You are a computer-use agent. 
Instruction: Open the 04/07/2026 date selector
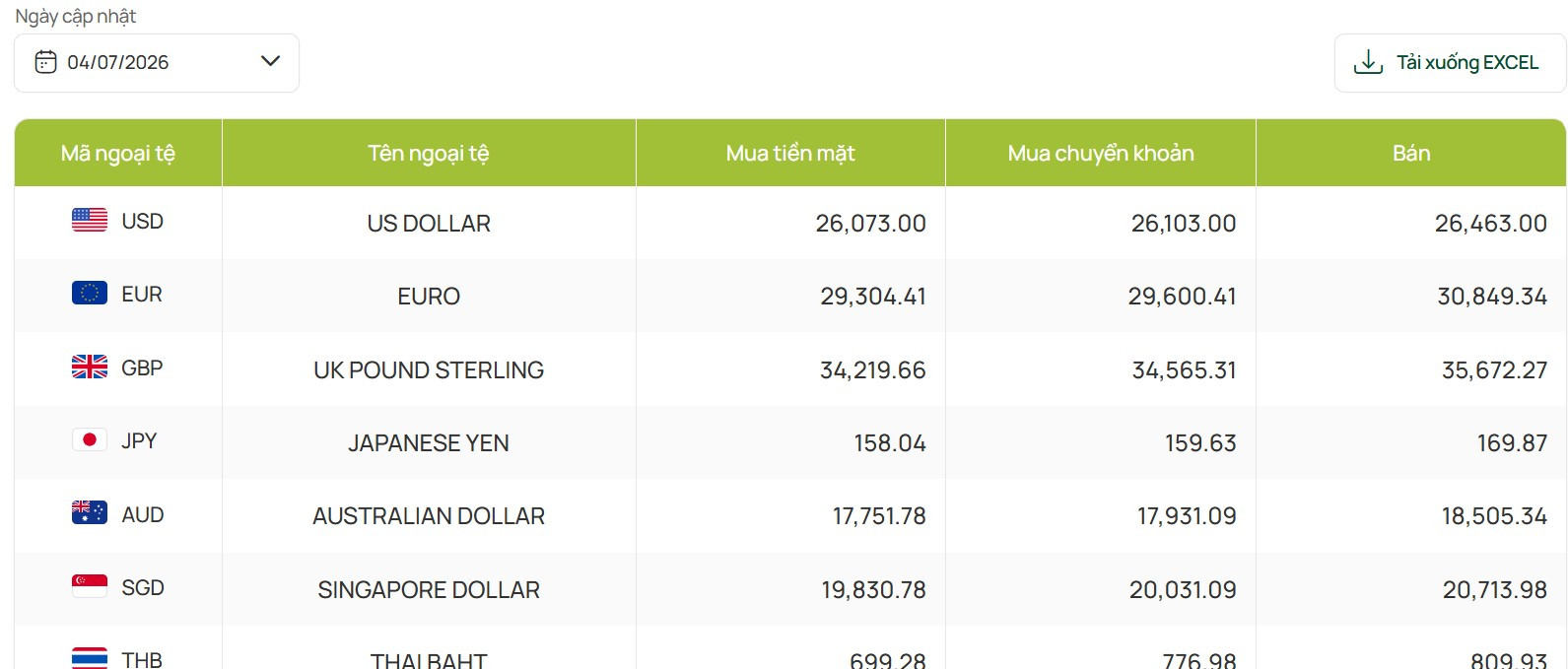[157, 63]
